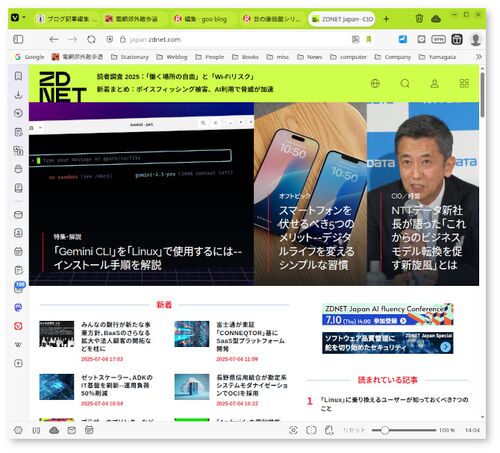Open a new tab with plus button

[x=386, y=19]
